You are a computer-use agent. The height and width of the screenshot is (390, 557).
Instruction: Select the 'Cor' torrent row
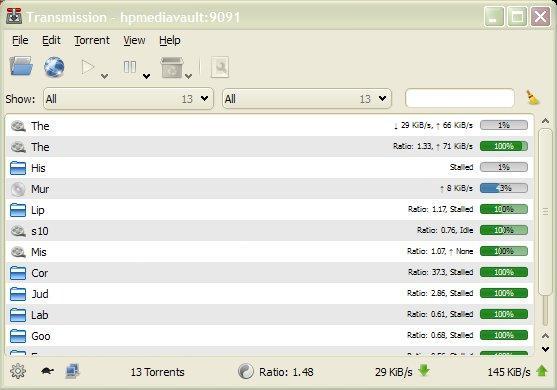[270, 272]
